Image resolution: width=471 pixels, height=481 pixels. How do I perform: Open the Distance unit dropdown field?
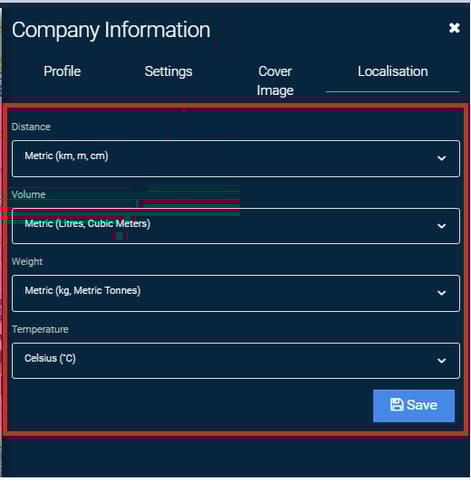click(236, 159)
